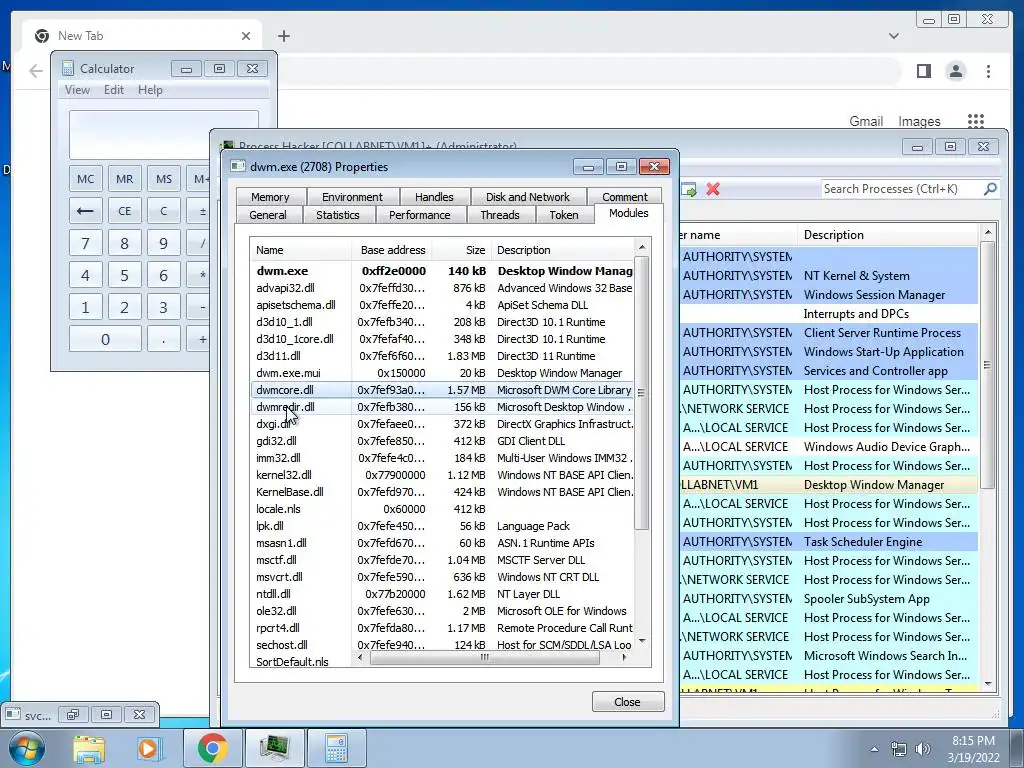Open the Calculator Help menu
This screenshot has height=768, width=1024.
click(150, 90)
